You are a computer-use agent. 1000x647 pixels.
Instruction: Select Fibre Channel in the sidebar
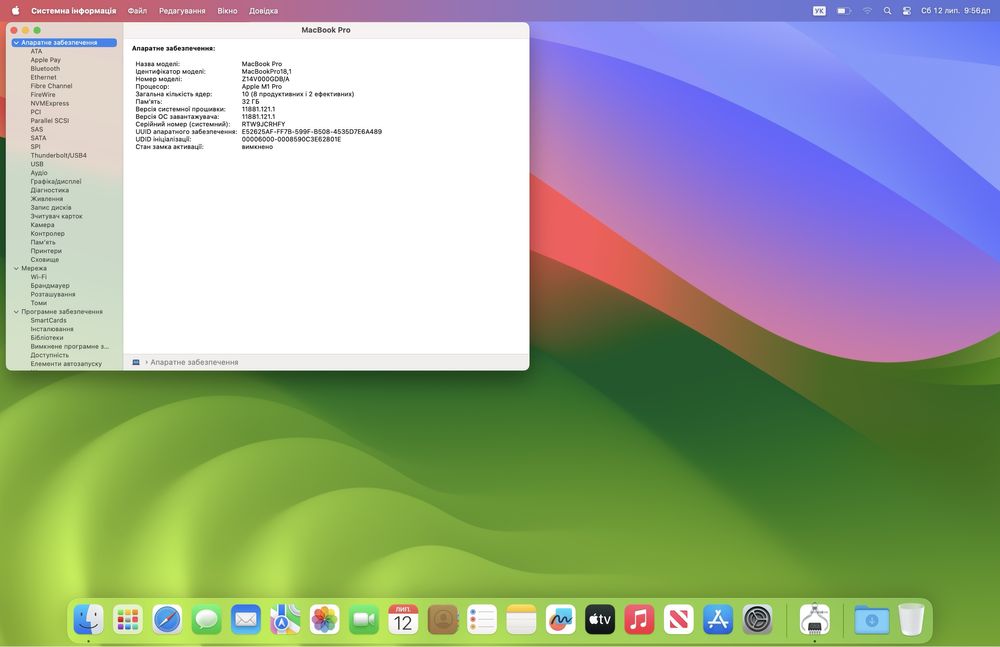pyautogui.click(x=51, y=86)
